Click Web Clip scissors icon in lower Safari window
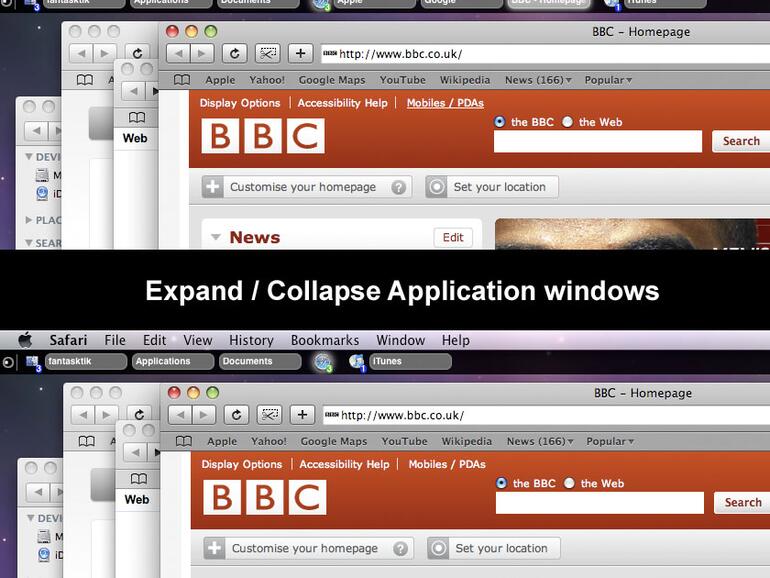This screenshot has height=578, width=770. tap(270, 415)
